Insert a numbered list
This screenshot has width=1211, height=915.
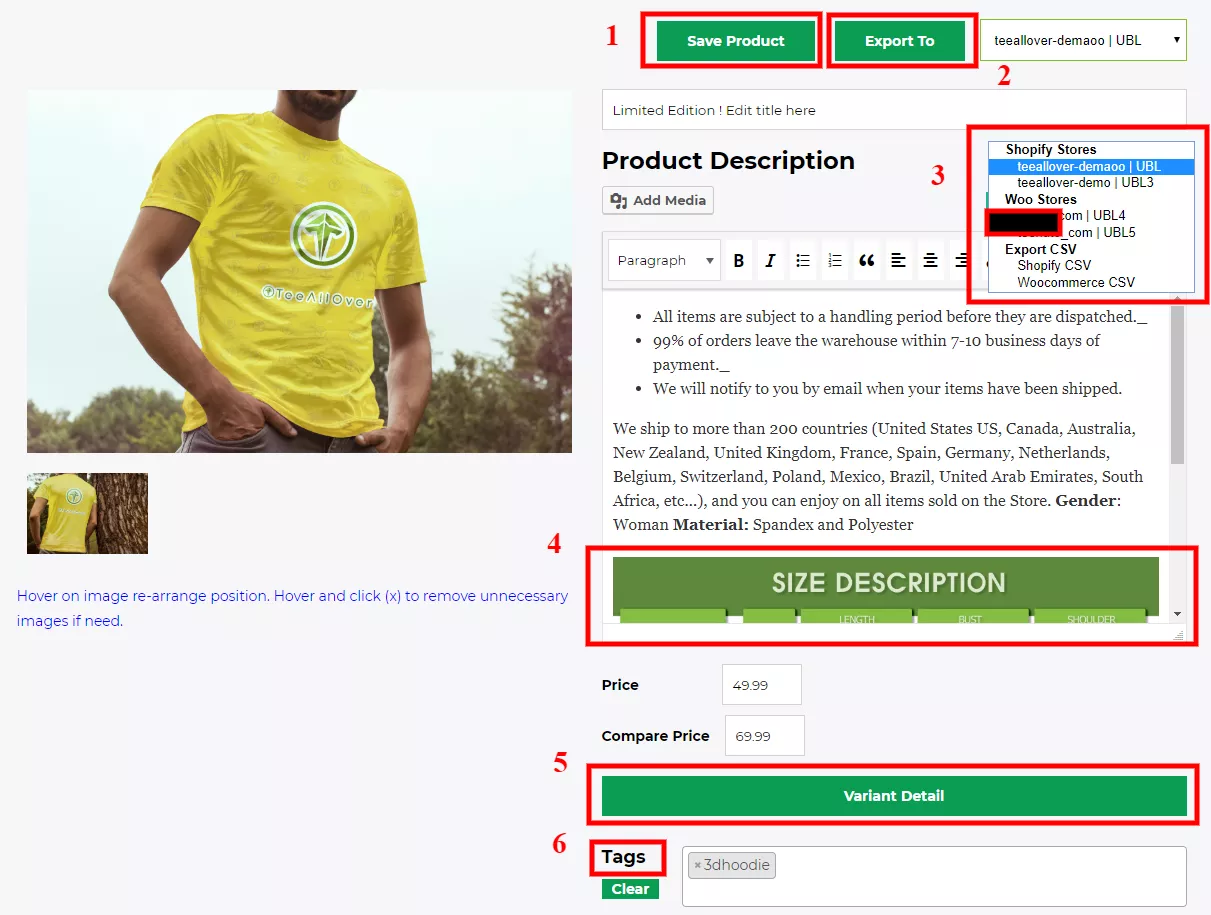click(x=835, y=261)
